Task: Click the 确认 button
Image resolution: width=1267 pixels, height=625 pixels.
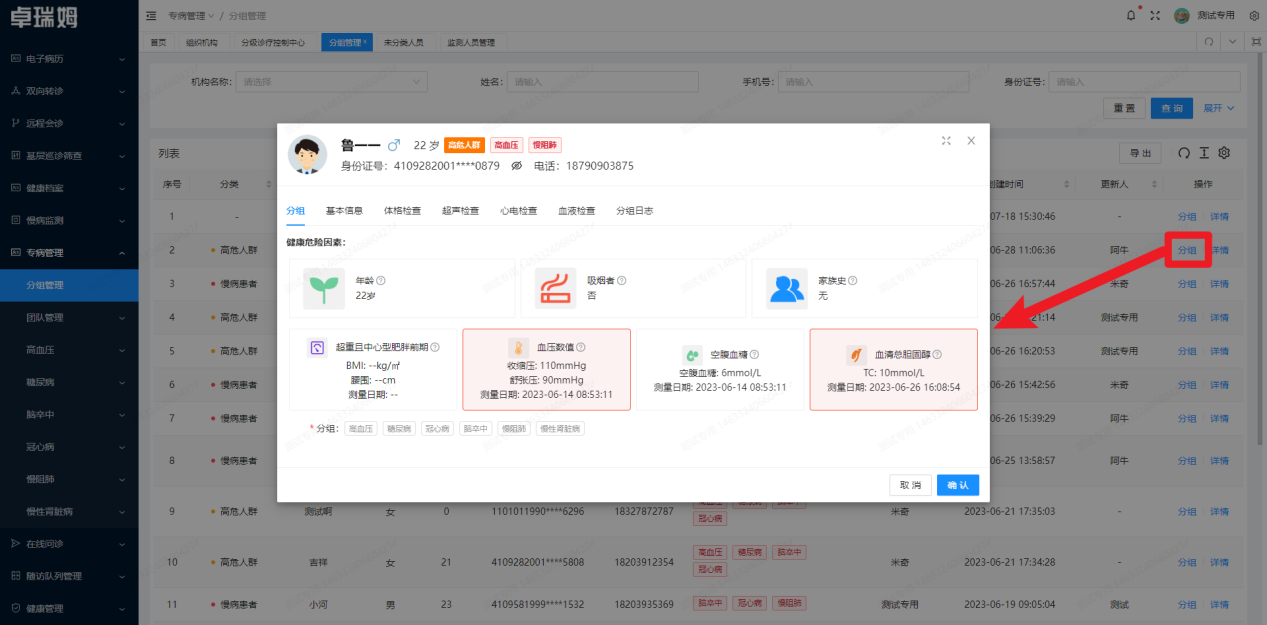Action: pos(957,485)
